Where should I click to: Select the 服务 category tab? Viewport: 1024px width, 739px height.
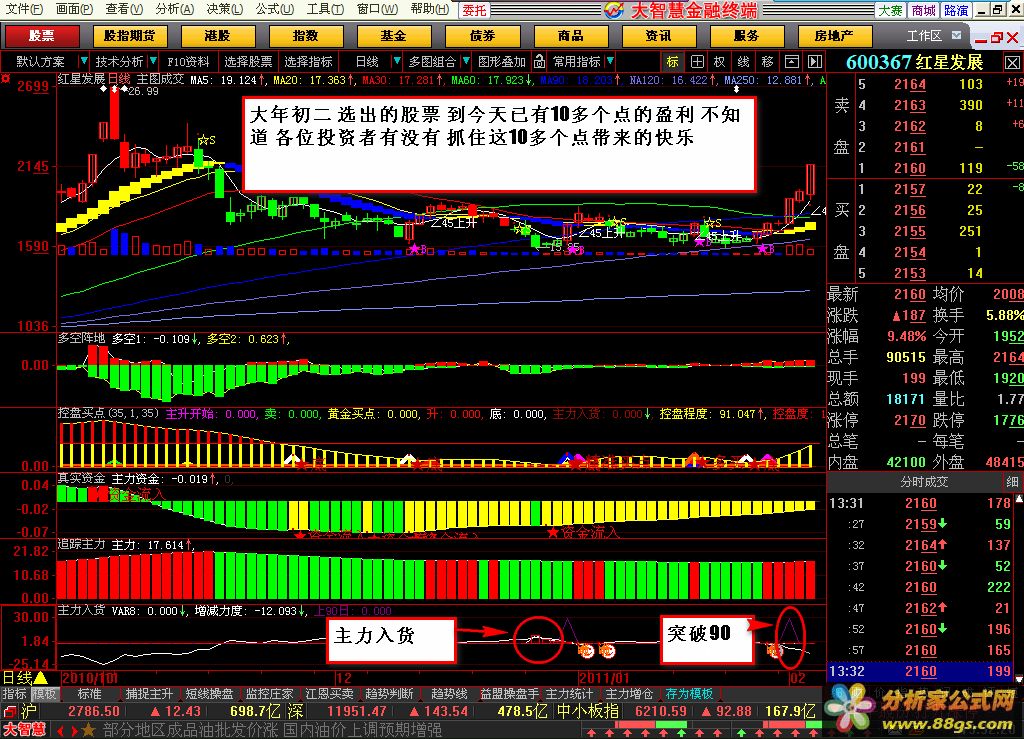(746, 36)
